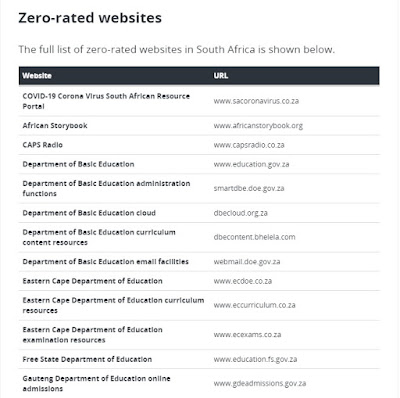
Task: Open www.gdeadmissions.gov.za link
Action: click(x=260, y=383)
